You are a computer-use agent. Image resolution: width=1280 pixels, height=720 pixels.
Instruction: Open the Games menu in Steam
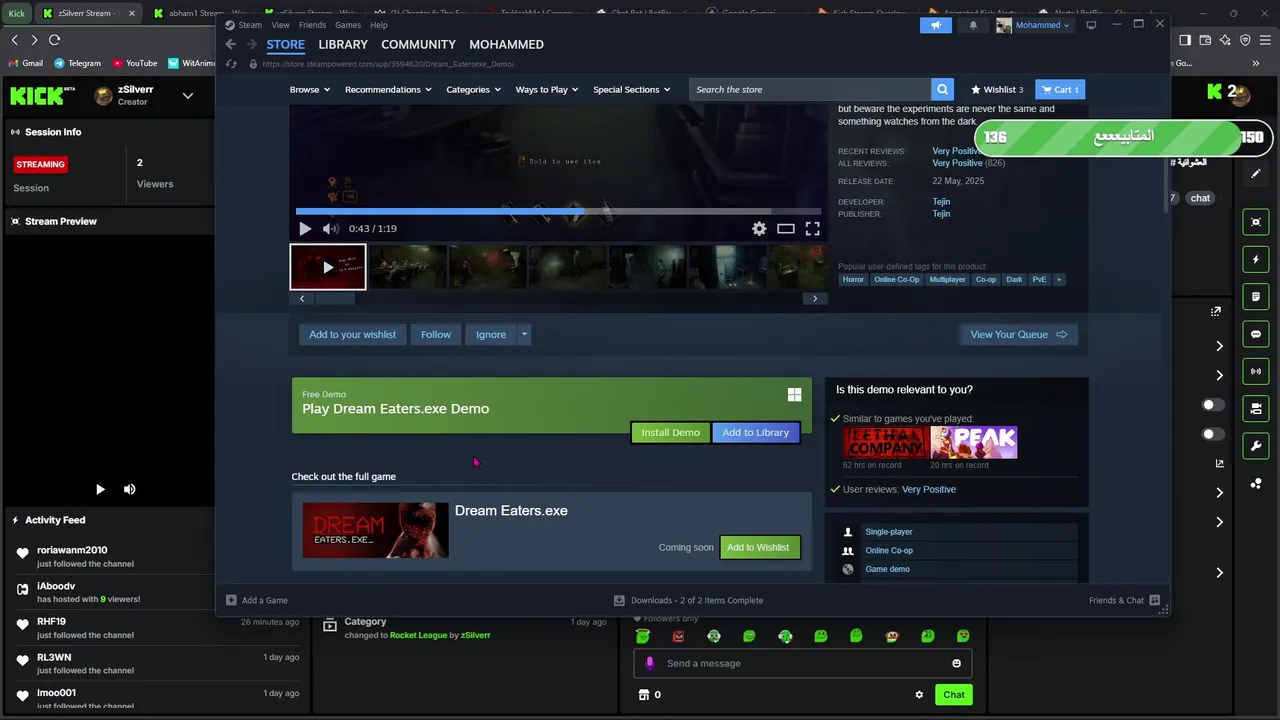[x=348, y=25]
